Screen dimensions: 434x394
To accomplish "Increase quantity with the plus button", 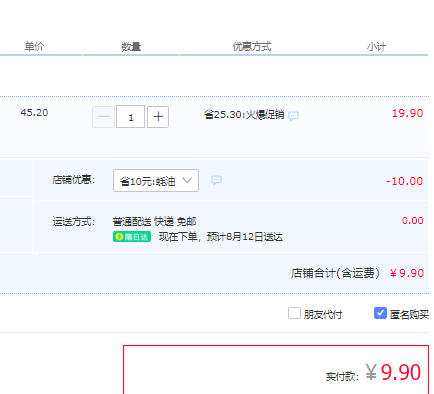I will (158, 117).
